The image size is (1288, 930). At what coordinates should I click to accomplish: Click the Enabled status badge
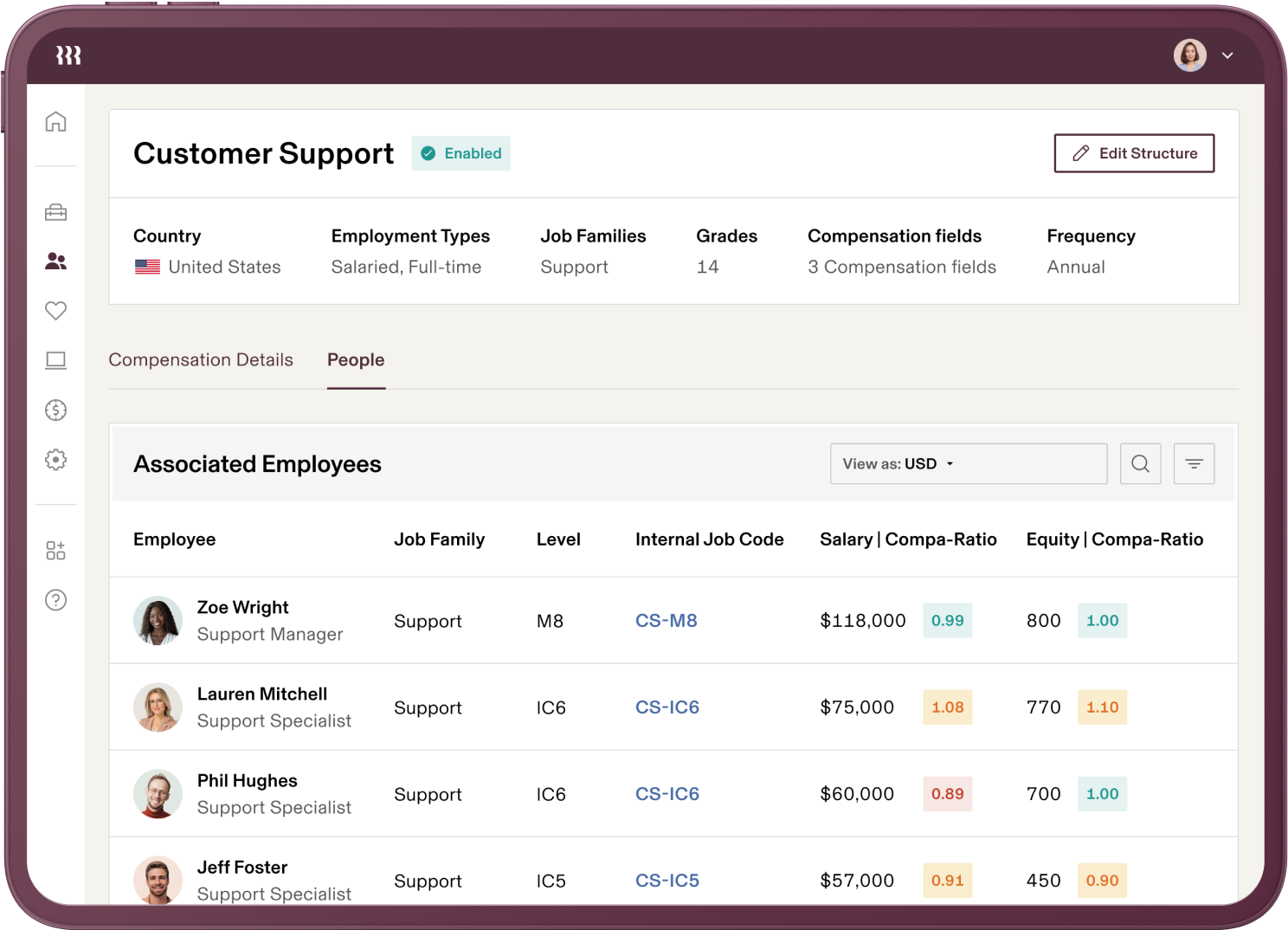pos(460,153)
